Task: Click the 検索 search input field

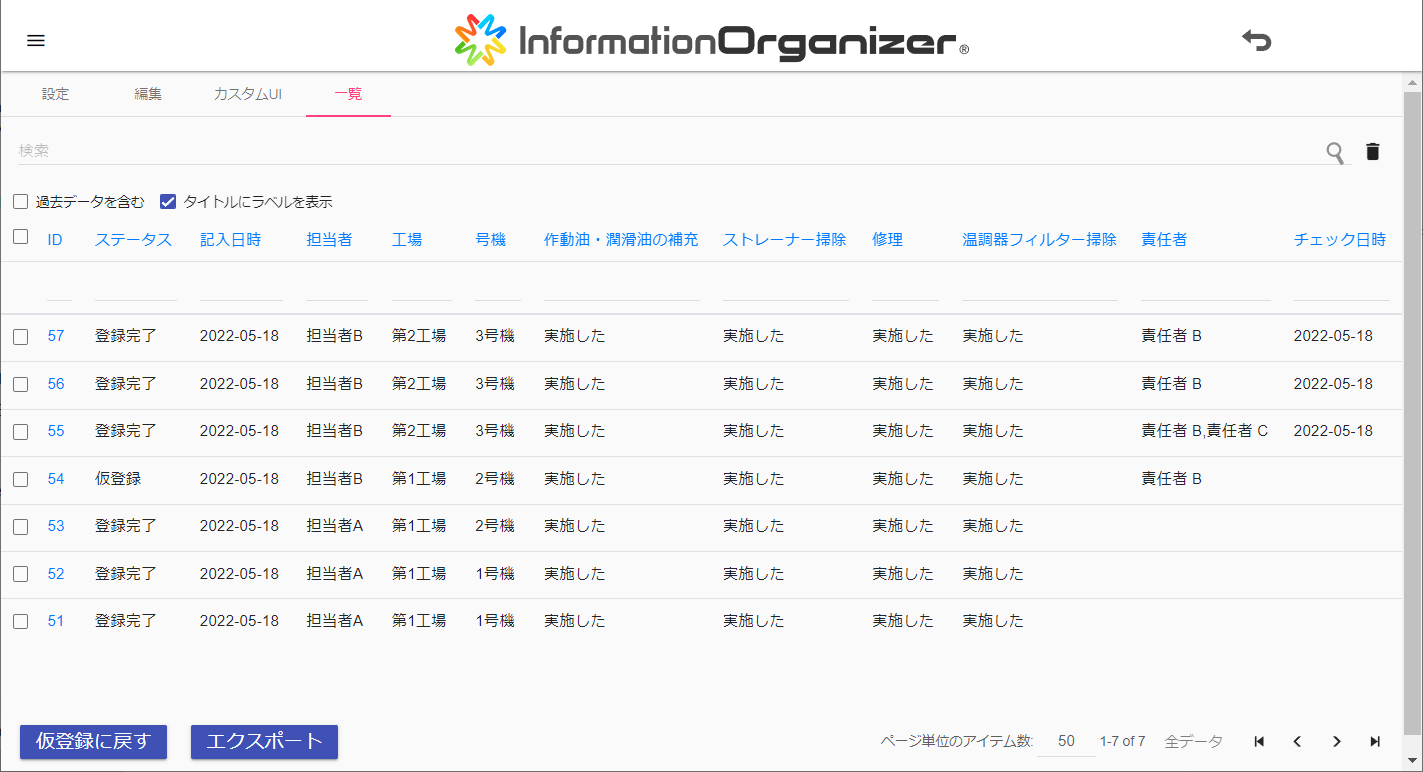Action: click(x=660, y=151)
